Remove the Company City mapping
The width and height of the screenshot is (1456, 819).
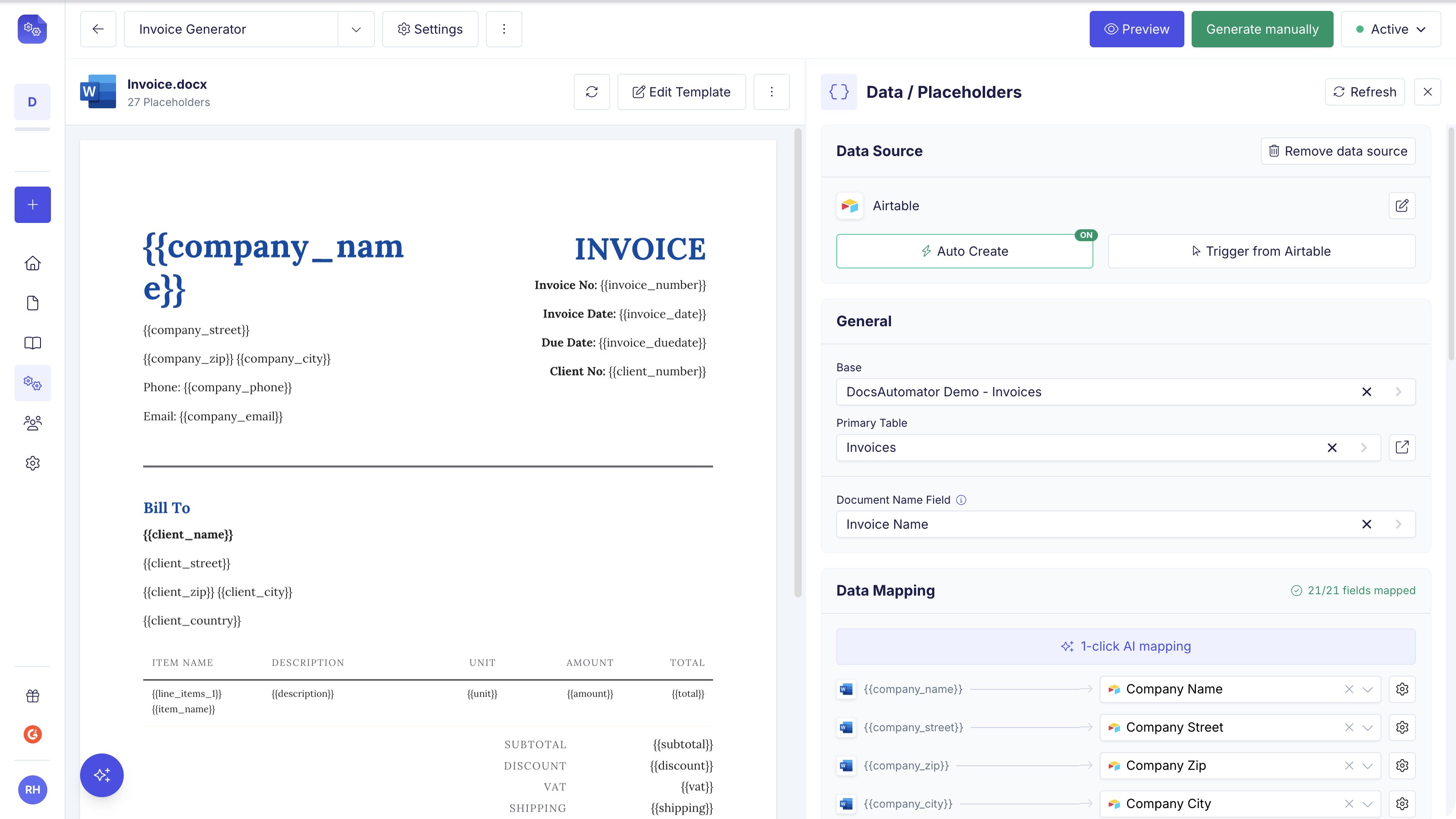pos(1349,804)
